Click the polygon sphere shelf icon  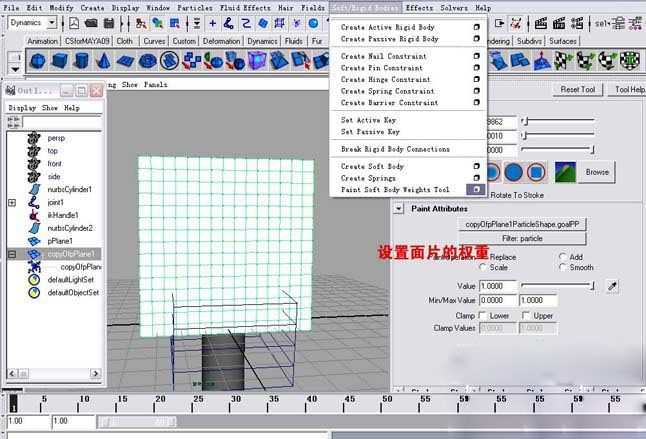click(38, 61)
